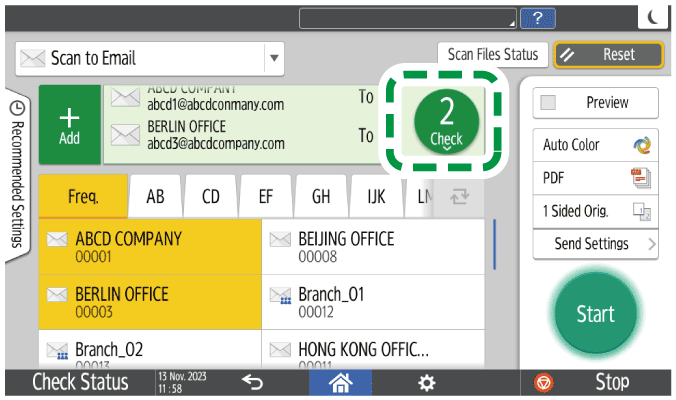
Task: Switch to the AB tab
Action: pos(155,197)
